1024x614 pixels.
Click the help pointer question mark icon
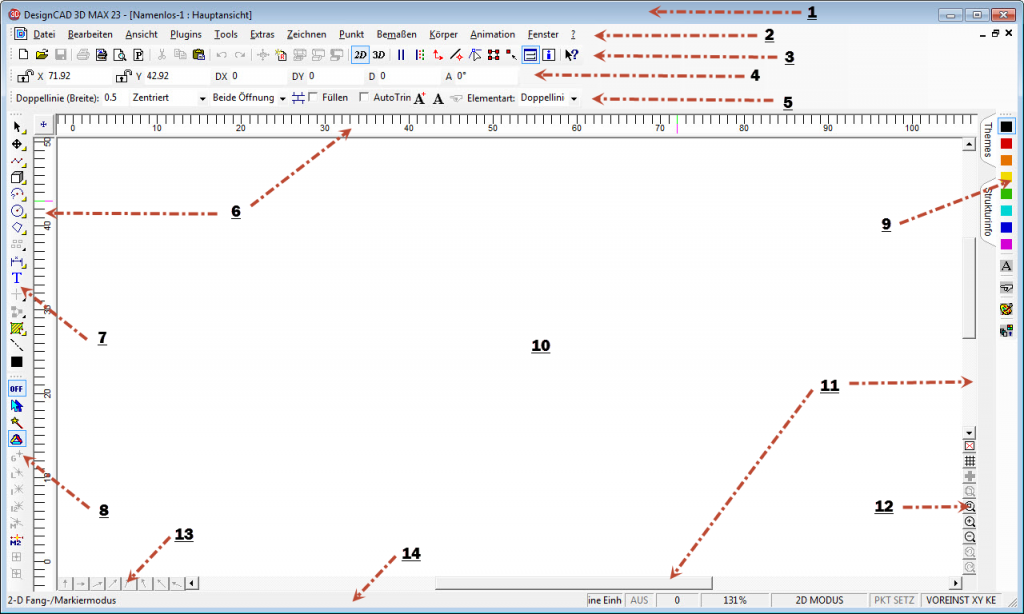click(x=571, y=55)
